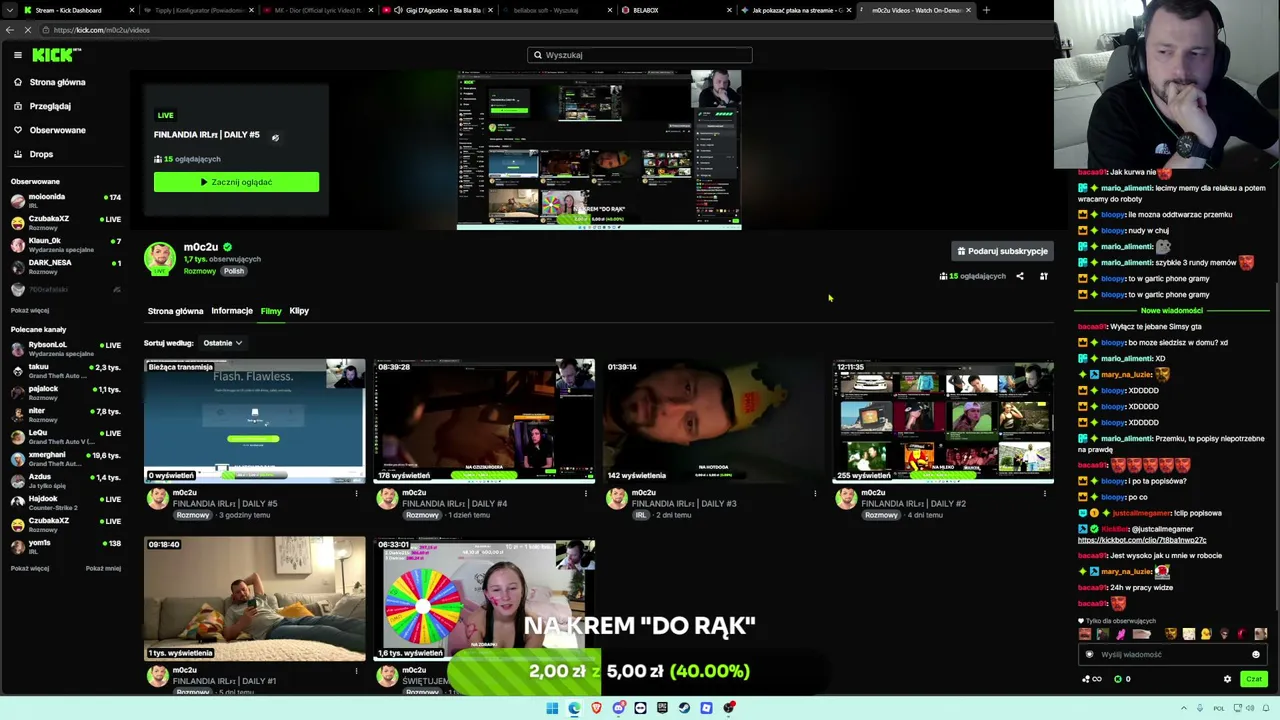The width and height of the screenshot is (1280, 720).
Task: Click the green Kick coin balance icon
Action: tap(1118, 679)
